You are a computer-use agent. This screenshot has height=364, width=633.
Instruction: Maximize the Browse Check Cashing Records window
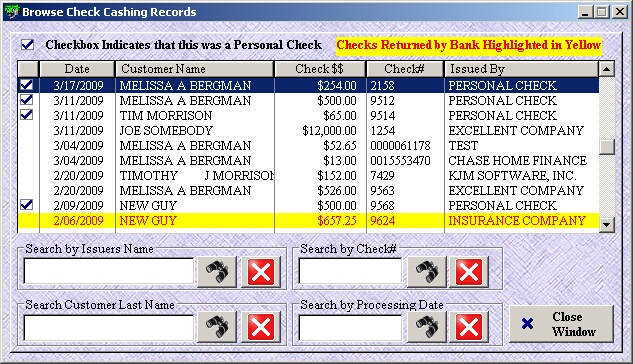602,12
